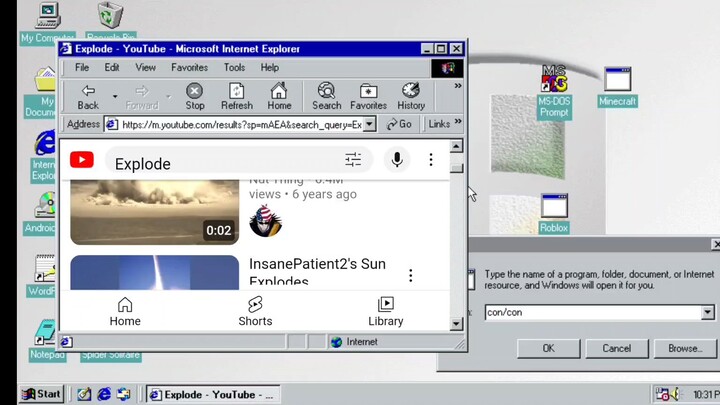Open the MS-DOS Prompt desktop icon
Screen dimensions: 720x405
click(x=554, y=92)
